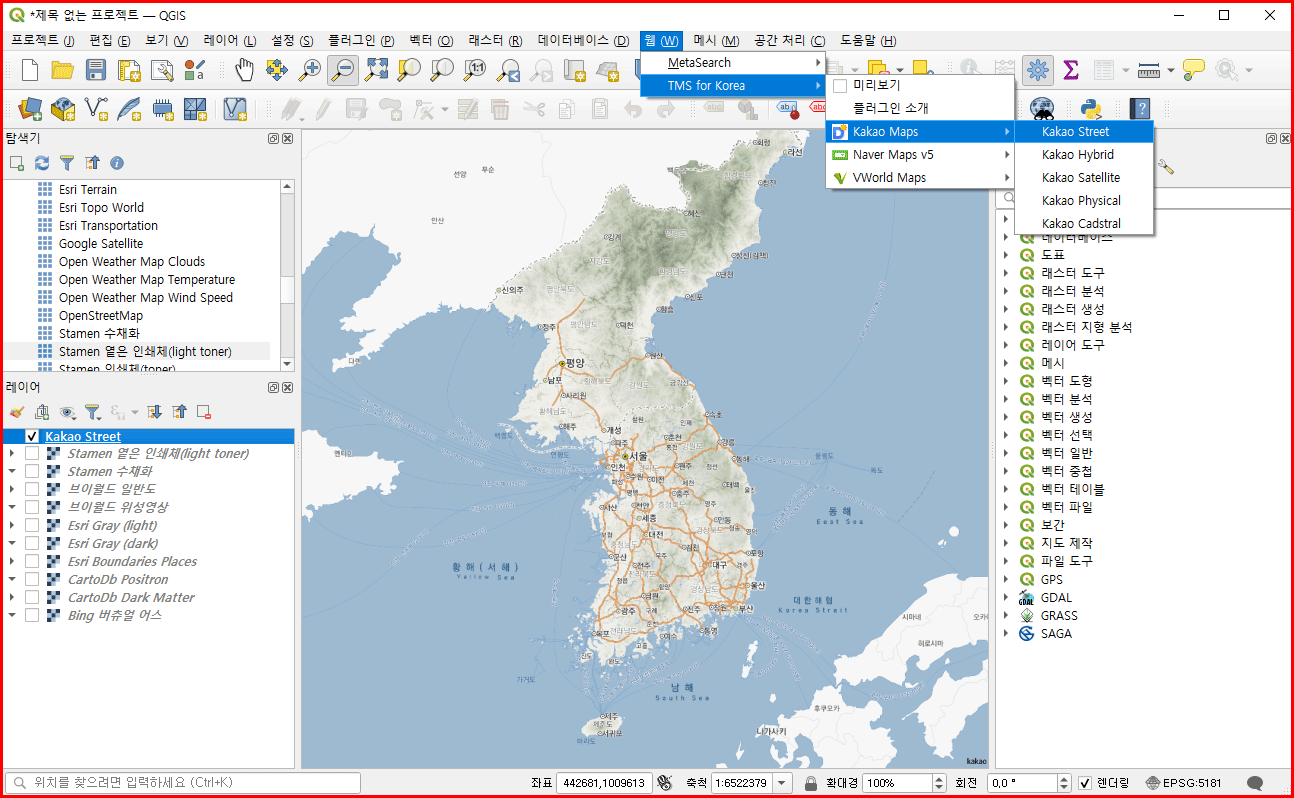Open the measure tool dropdown arrow
The width and height of the screenshot is (1294, 798).
click(1170, 70)
